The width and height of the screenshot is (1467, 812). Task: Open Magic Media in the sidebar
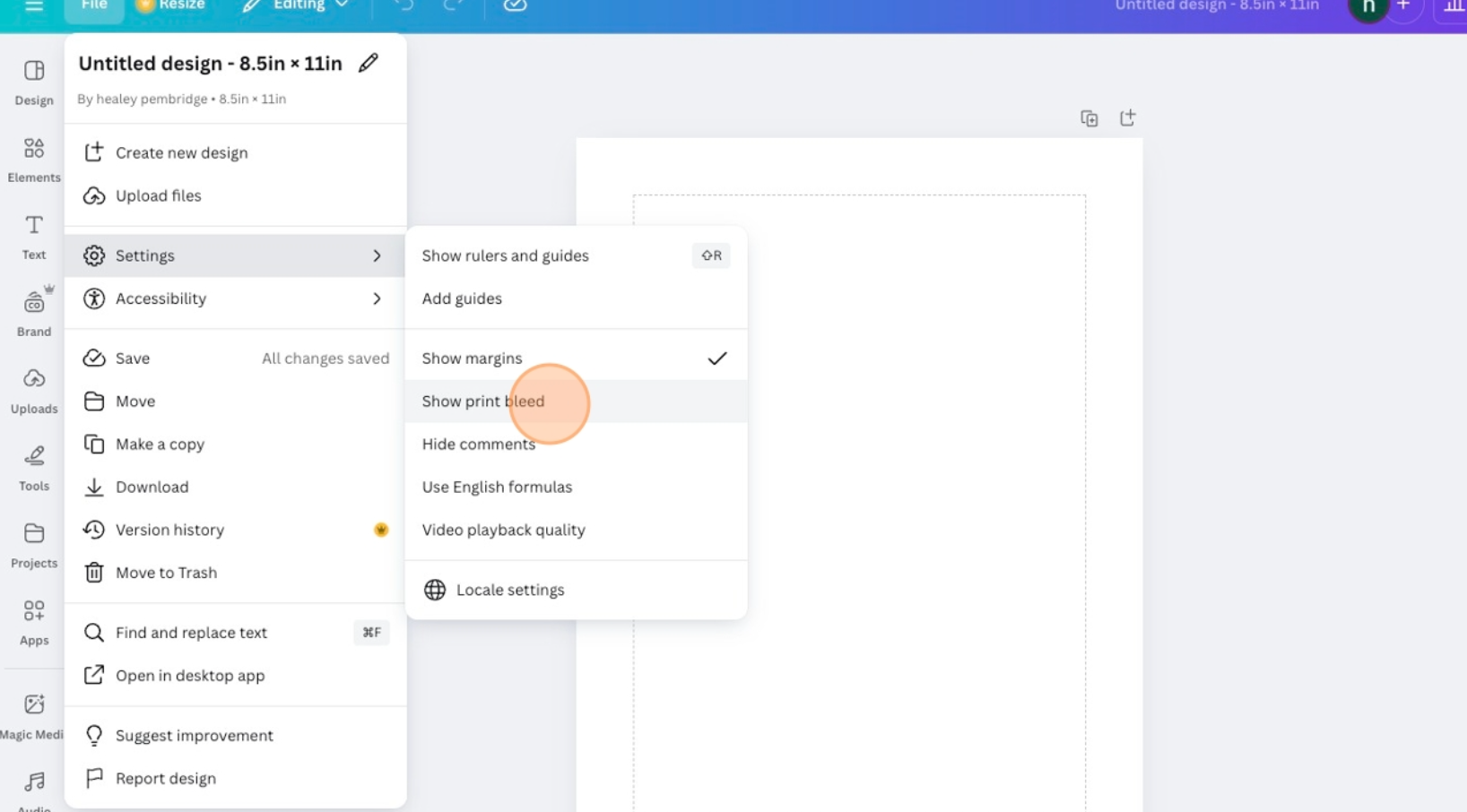coord(33,715)
